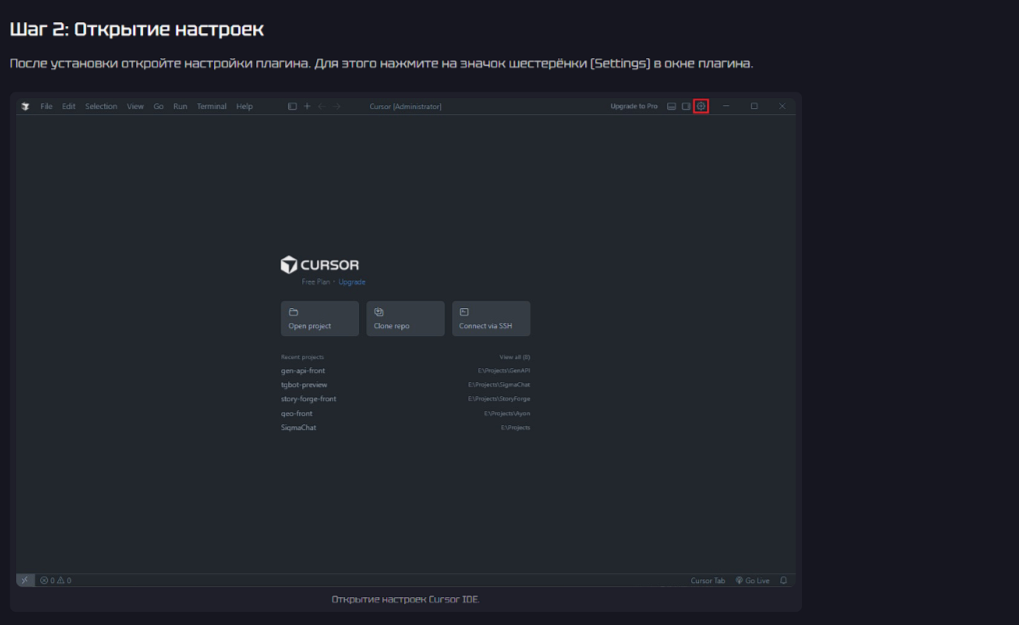Toggle the bottom panel layout icon

(672, 106)
